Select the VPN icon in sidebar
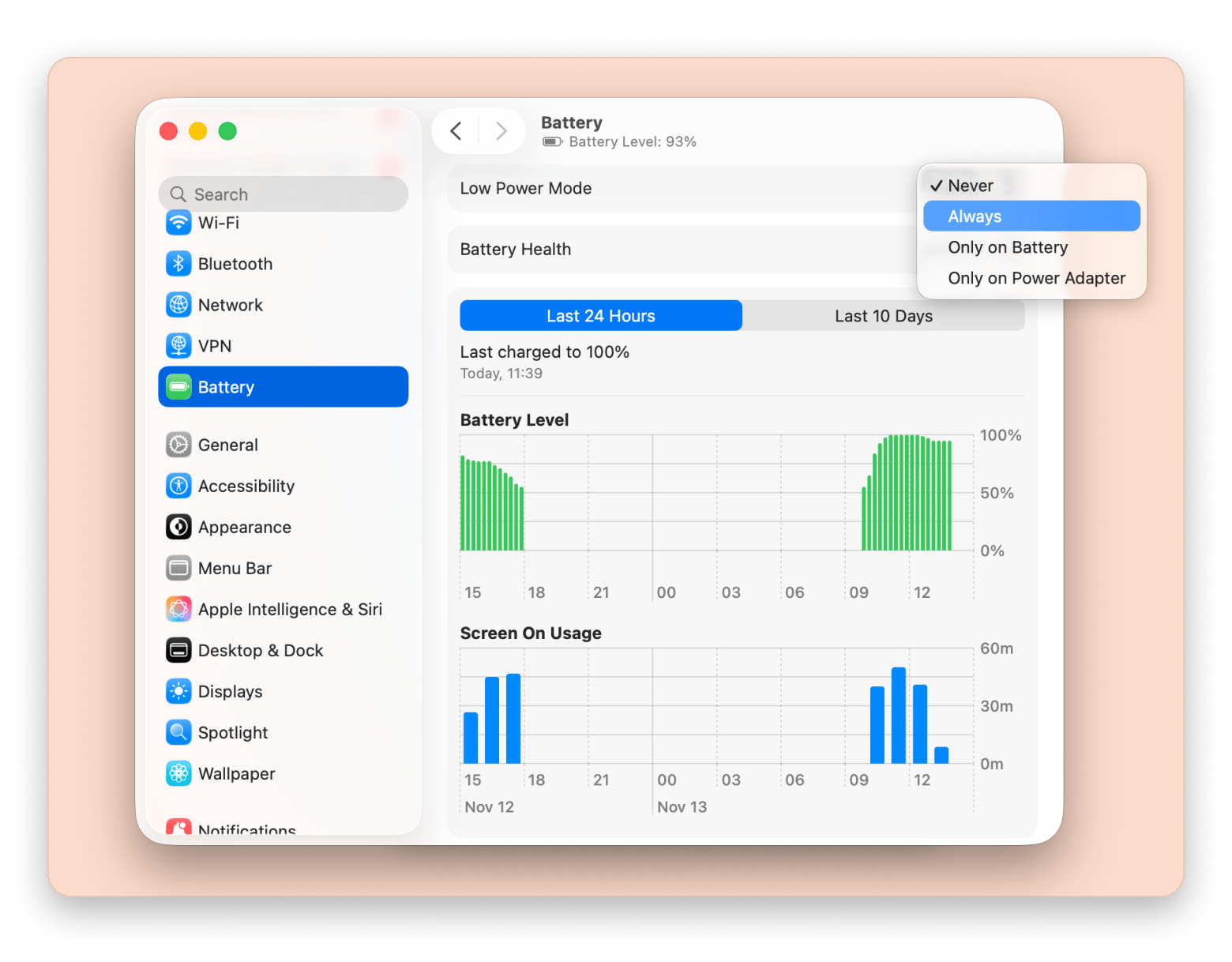This screenshot has width=1232, height=962. click(x=178, y=345)
